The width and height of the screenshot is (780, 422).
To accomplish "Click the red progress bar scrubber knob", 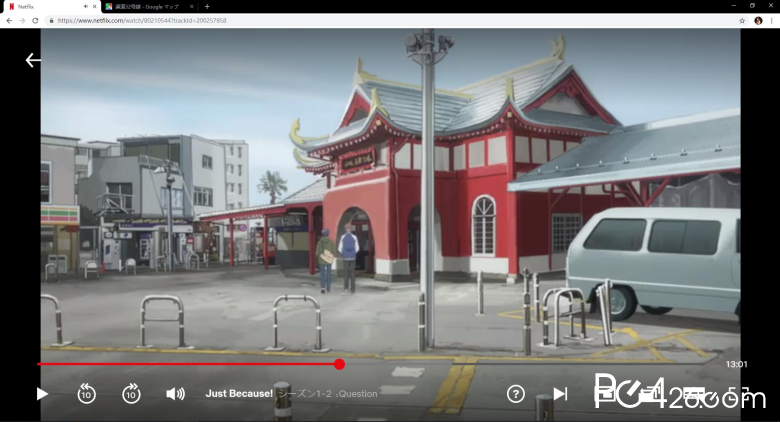I will tap(339, 364).
